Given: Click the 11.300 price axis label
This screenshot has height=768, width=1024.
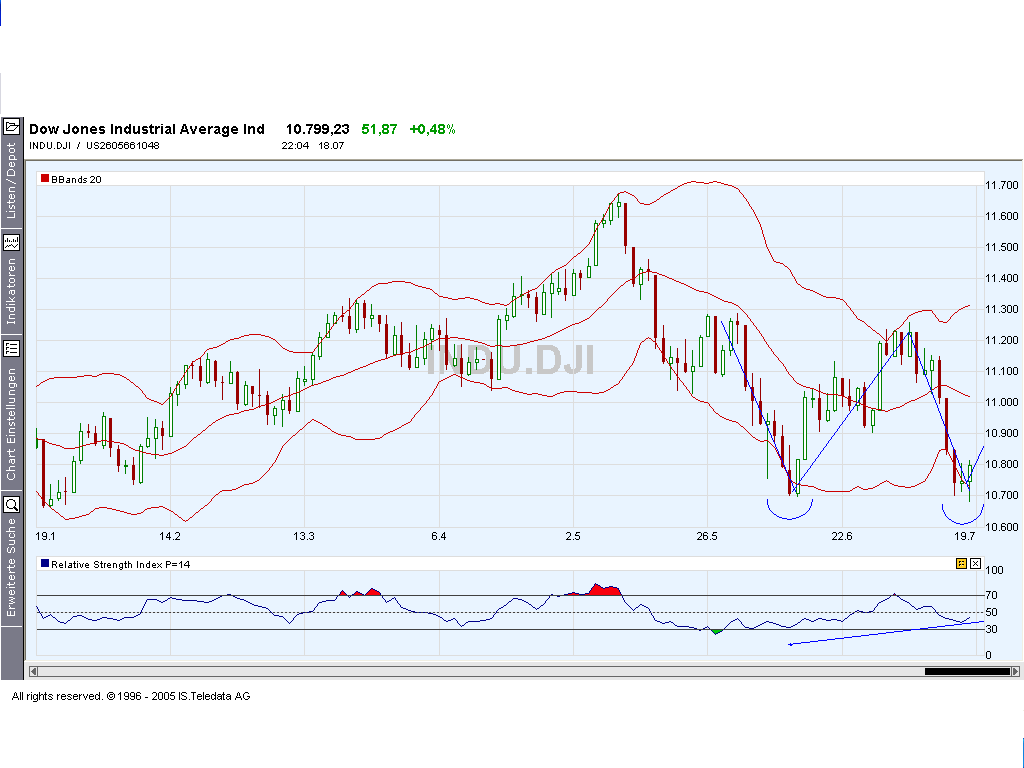Looking at the screenshot, I should (x=1002, y=310).
